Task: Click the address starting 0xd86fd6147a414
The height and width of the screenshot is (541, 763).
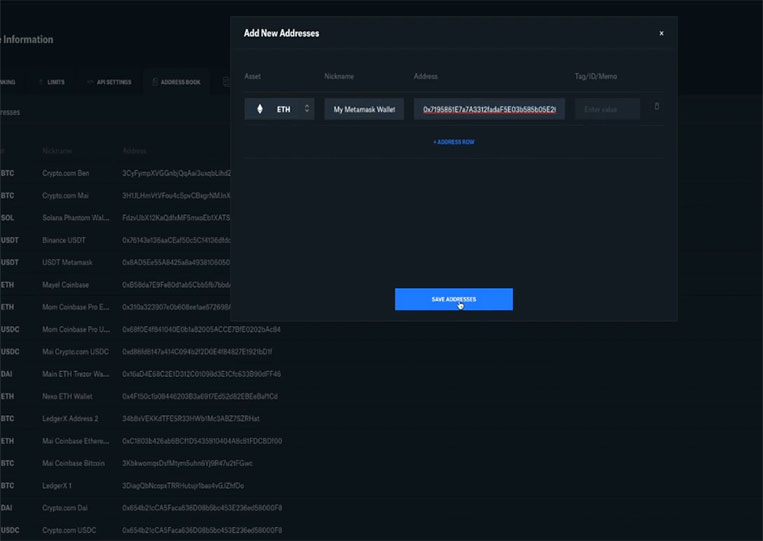Action: pyautogui.click(x=197, y=352)
